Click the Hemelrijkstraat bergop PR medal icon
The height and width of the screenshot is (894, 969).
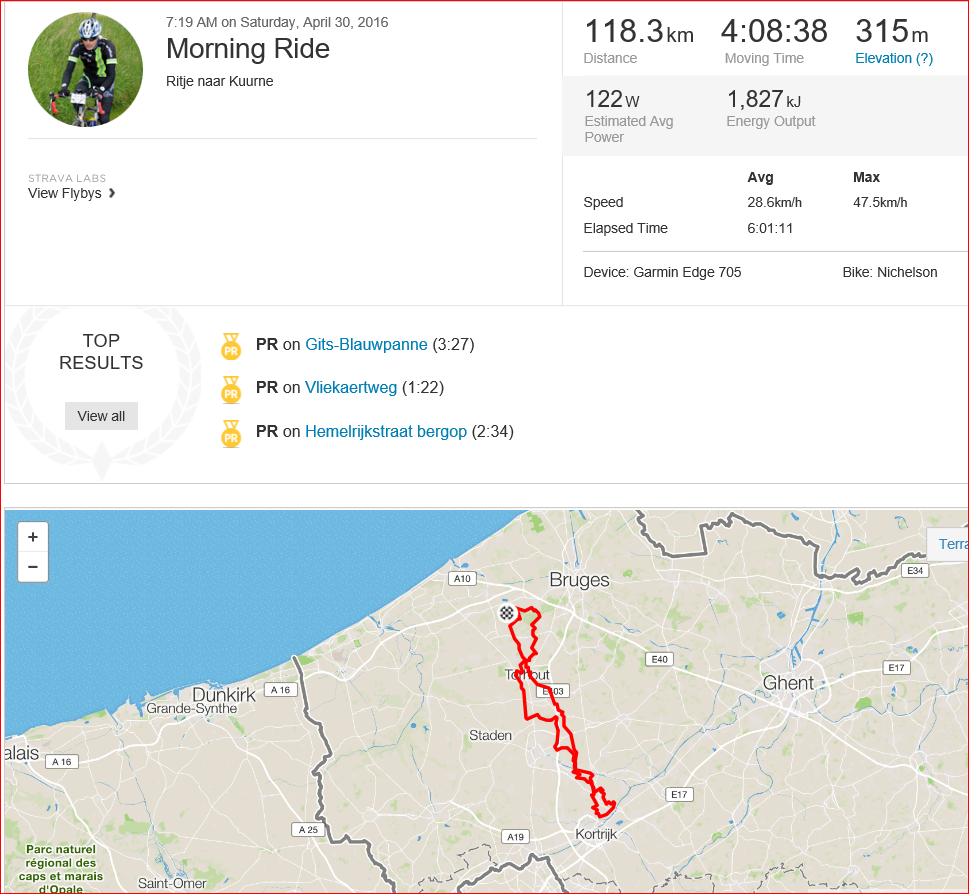(x=231, y=433)
